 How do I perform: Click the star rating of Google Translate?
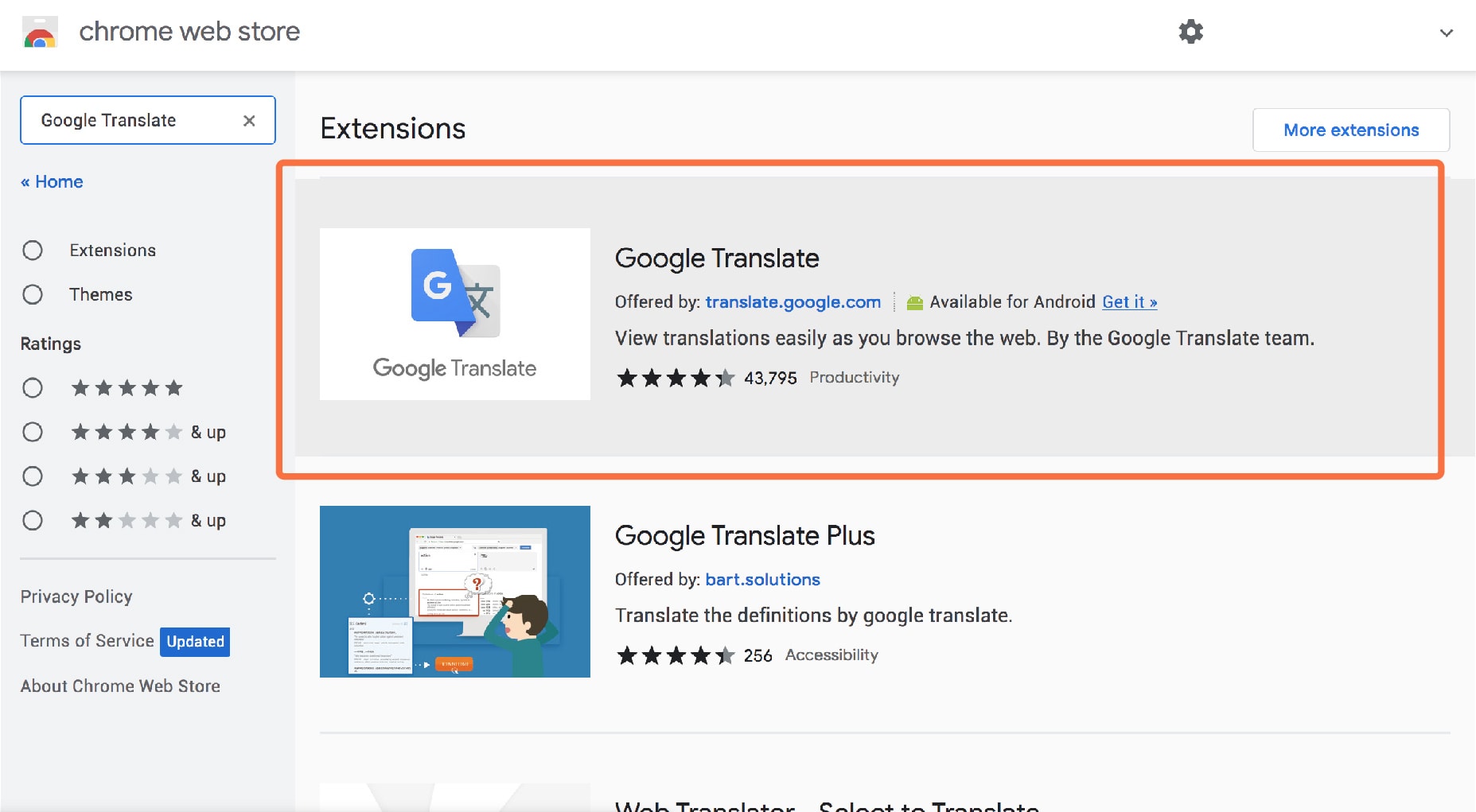tap(675, 378)
